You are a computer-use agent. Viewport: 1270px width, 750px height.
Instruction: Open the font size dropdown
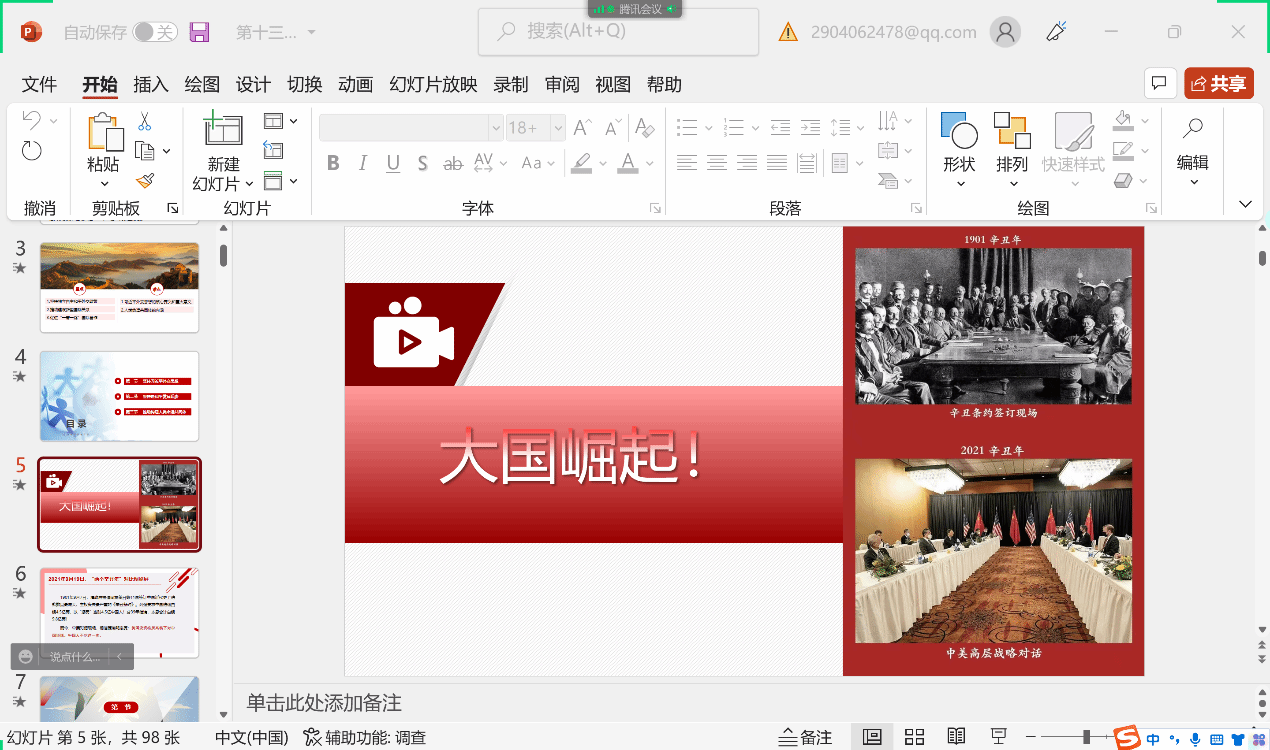point(557,128)
